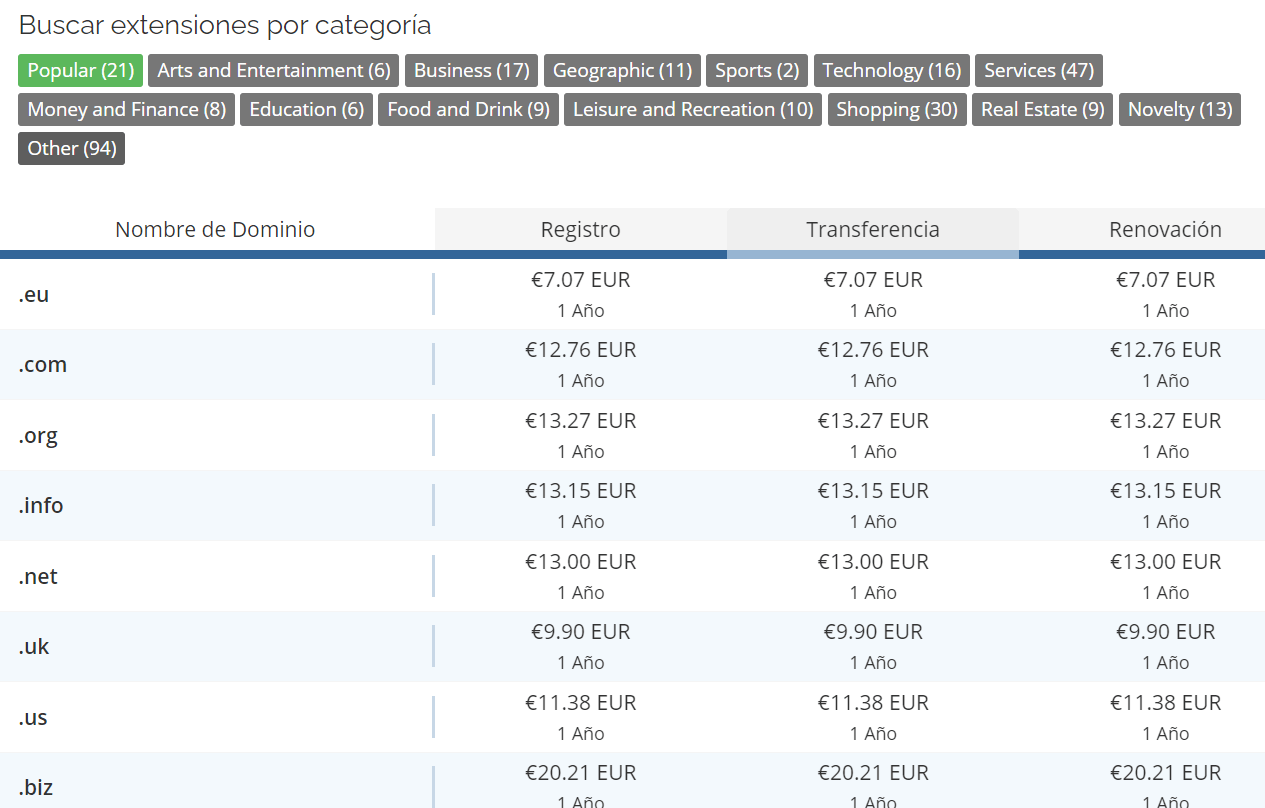The width and height of the screenshot is (1265, 808).
Task: Click the .uk registration price €9.90 EUR
Action: (x=581, y=632)
